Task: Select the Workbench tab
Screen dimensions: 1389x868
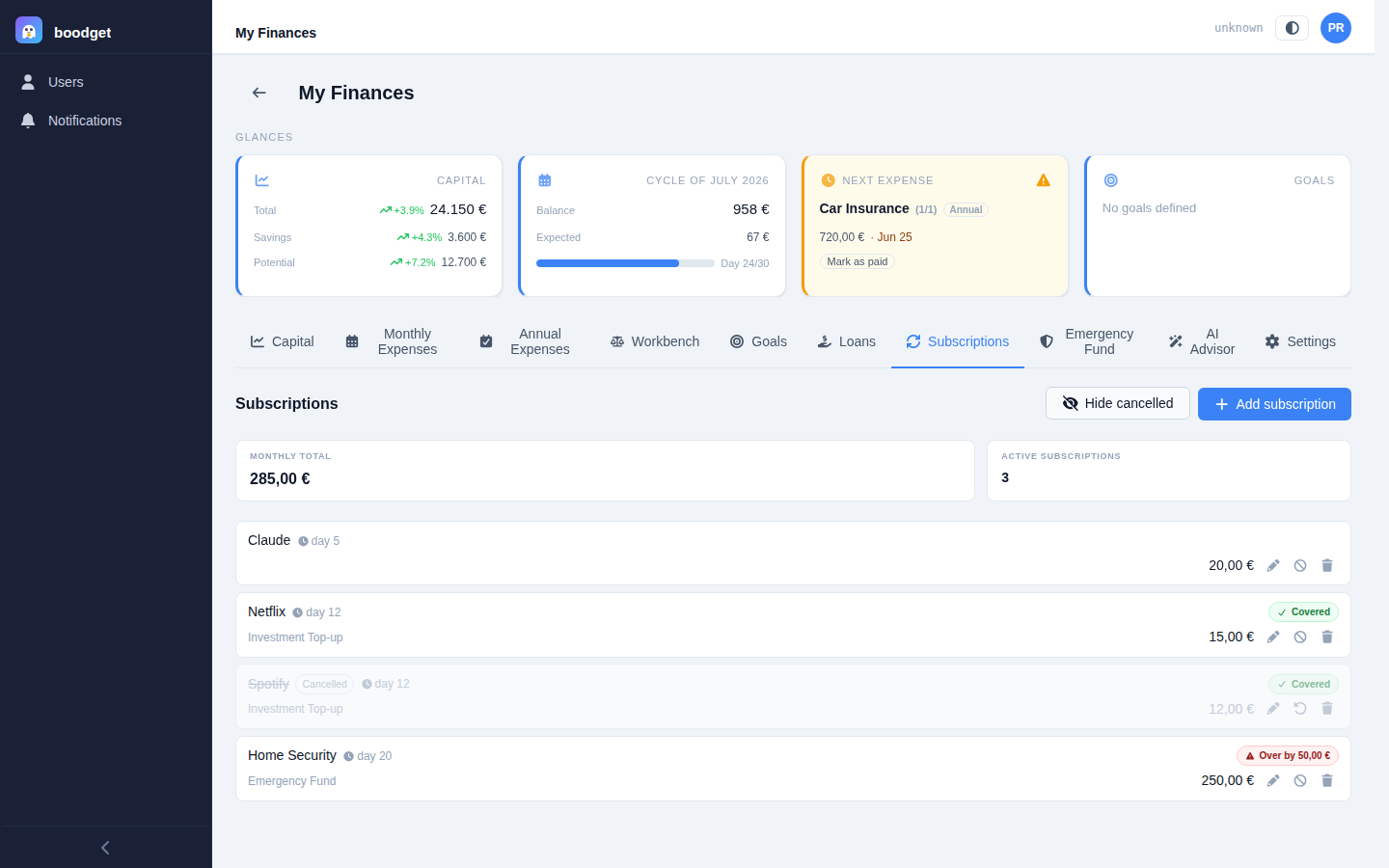Action: (655, 341)
